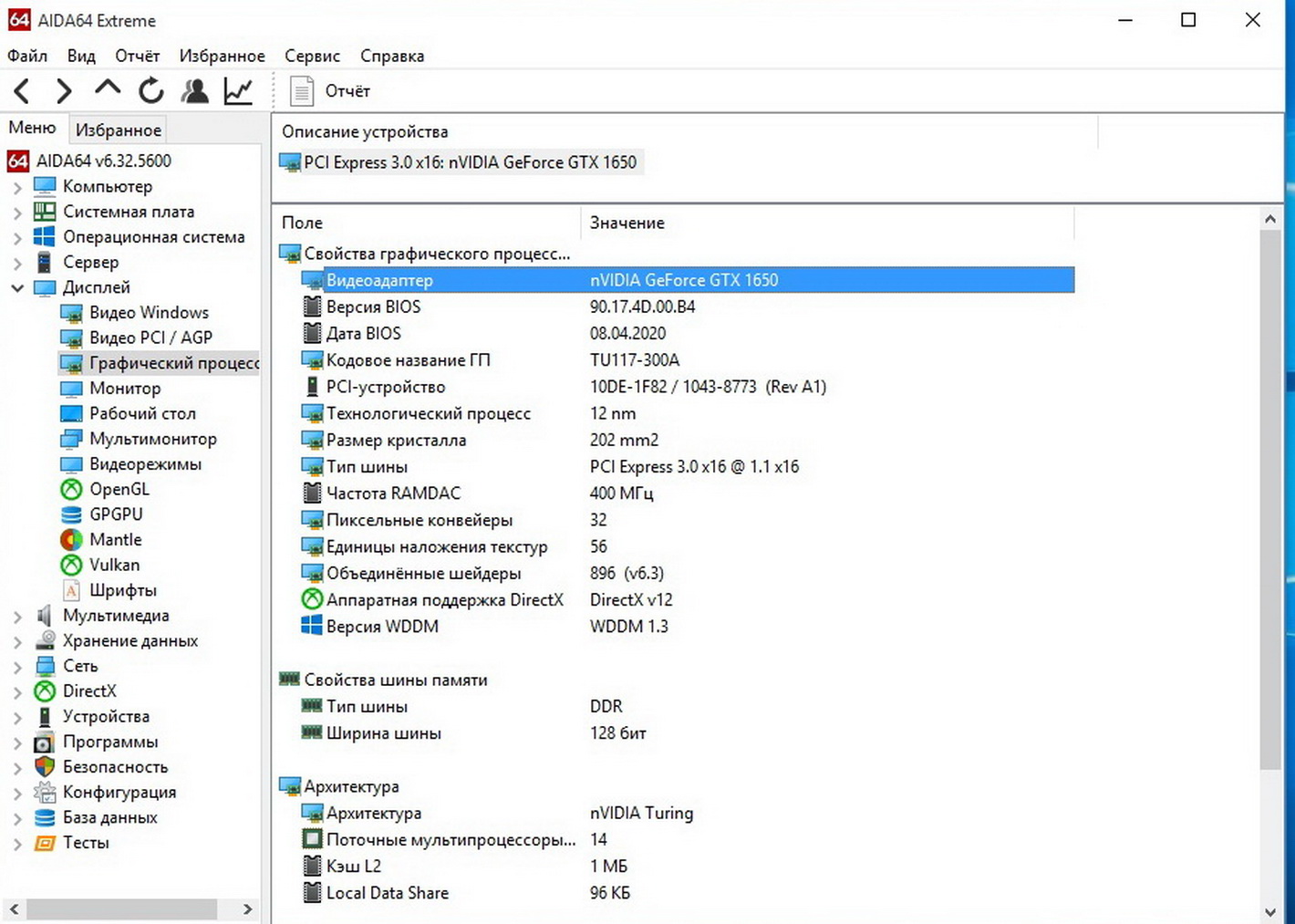The height and width of the screenshot is (924, 1295).
Task: Select Видео Windows in the tree
Action: tap(135, 312)
